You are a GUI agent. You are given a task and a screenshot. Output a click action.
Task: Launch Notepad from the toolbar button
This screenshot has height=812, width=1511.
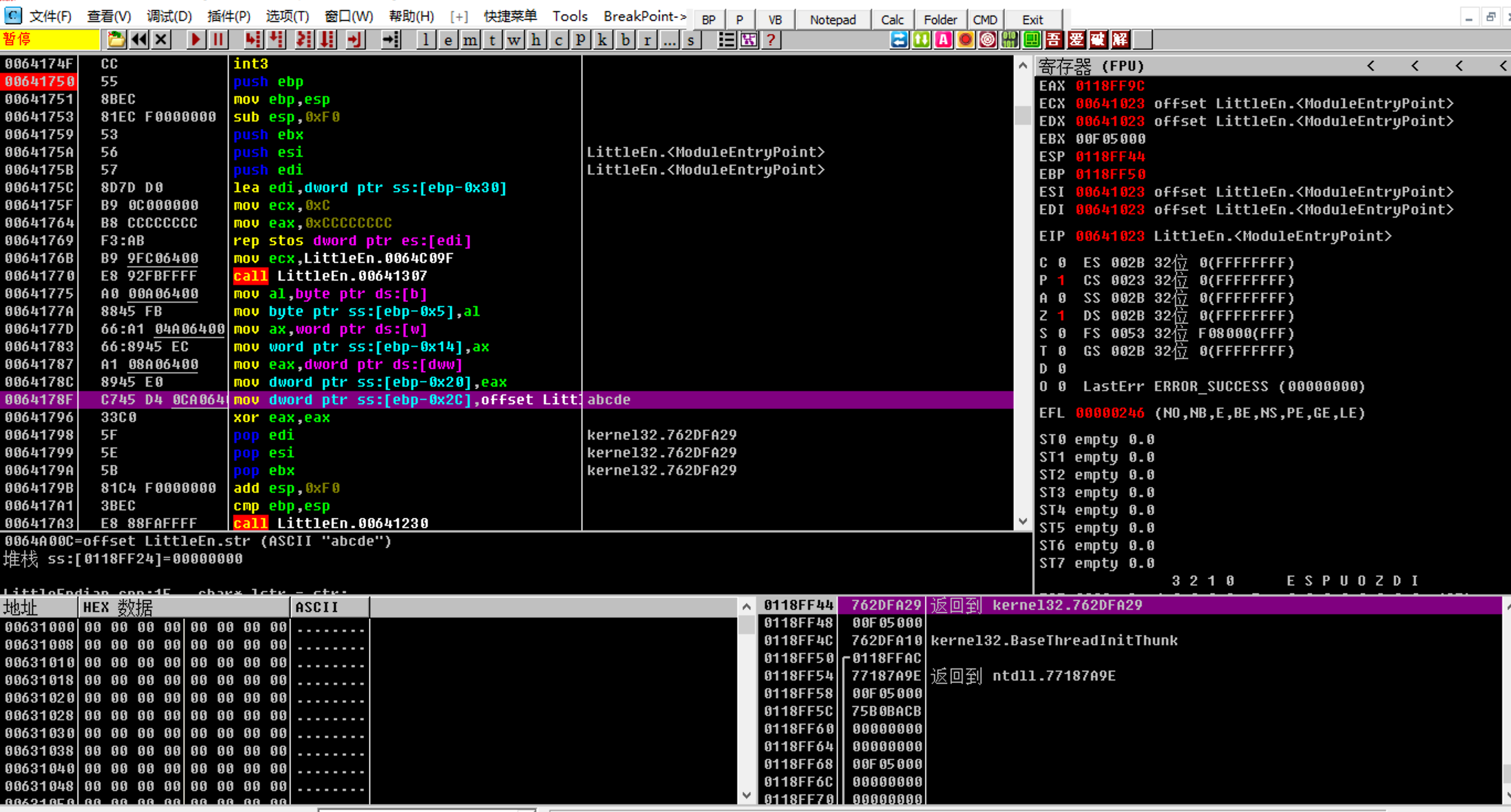(833, 19)
